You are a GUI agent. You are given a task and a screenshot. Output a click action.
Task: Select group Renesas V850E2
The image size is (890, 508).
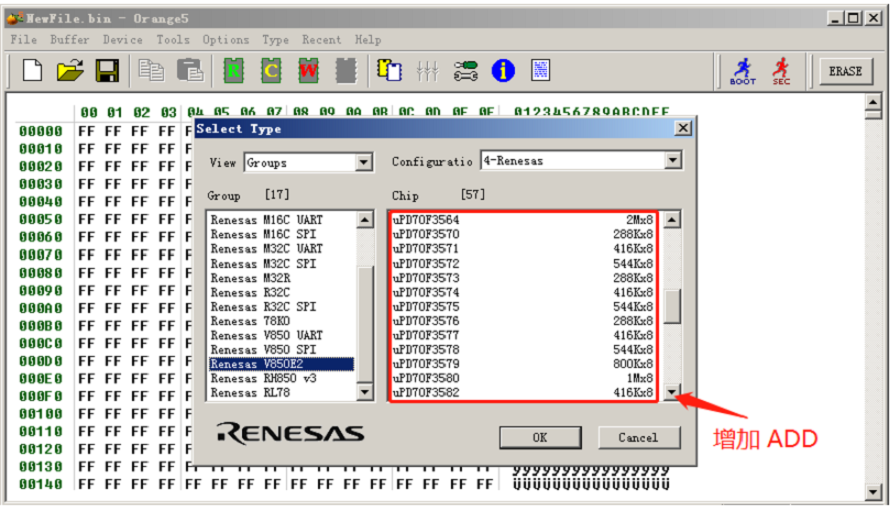(281, 364)
